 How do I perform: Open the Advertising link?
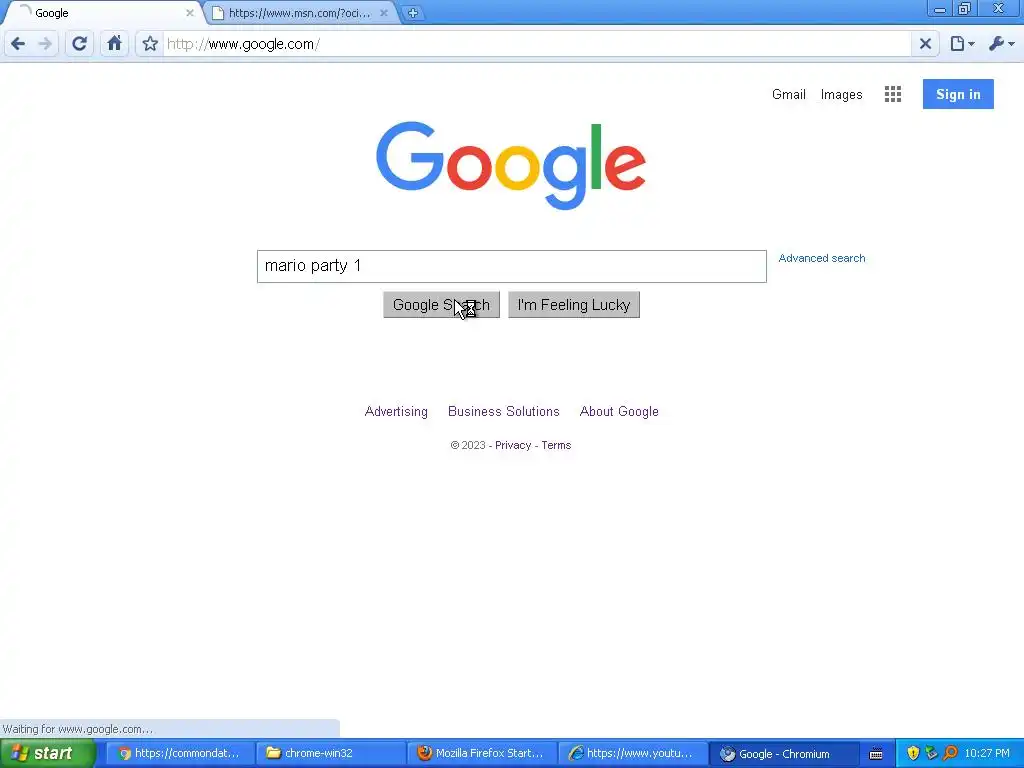(396, 411)
